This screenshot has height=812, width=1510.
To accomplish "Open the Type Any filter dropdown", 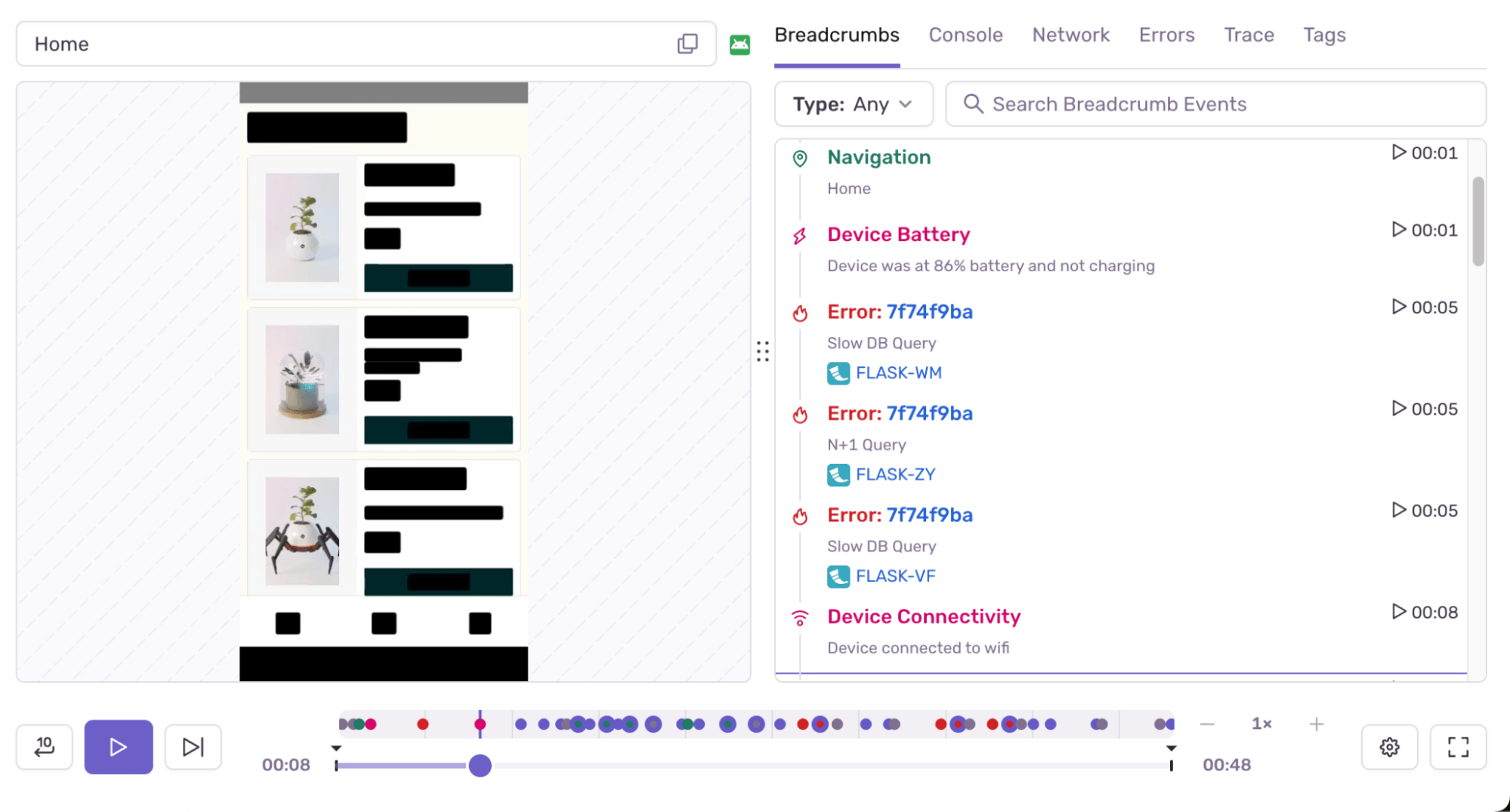I will 854,104.
